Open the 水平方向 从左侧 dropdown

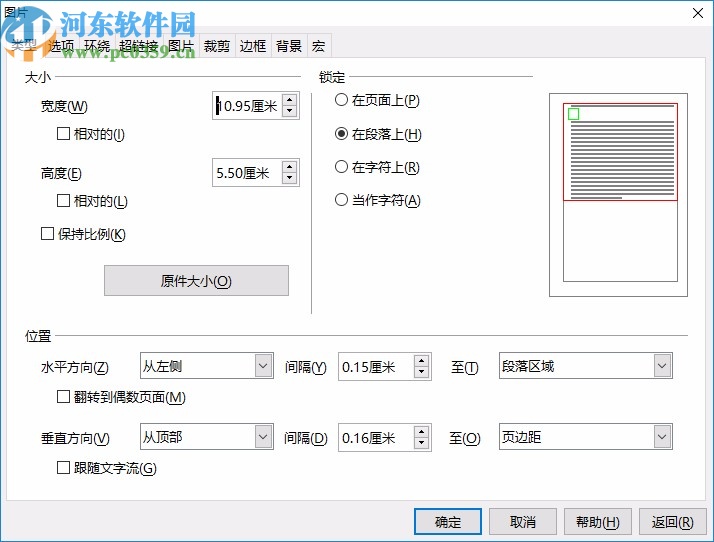click(207, 366)
